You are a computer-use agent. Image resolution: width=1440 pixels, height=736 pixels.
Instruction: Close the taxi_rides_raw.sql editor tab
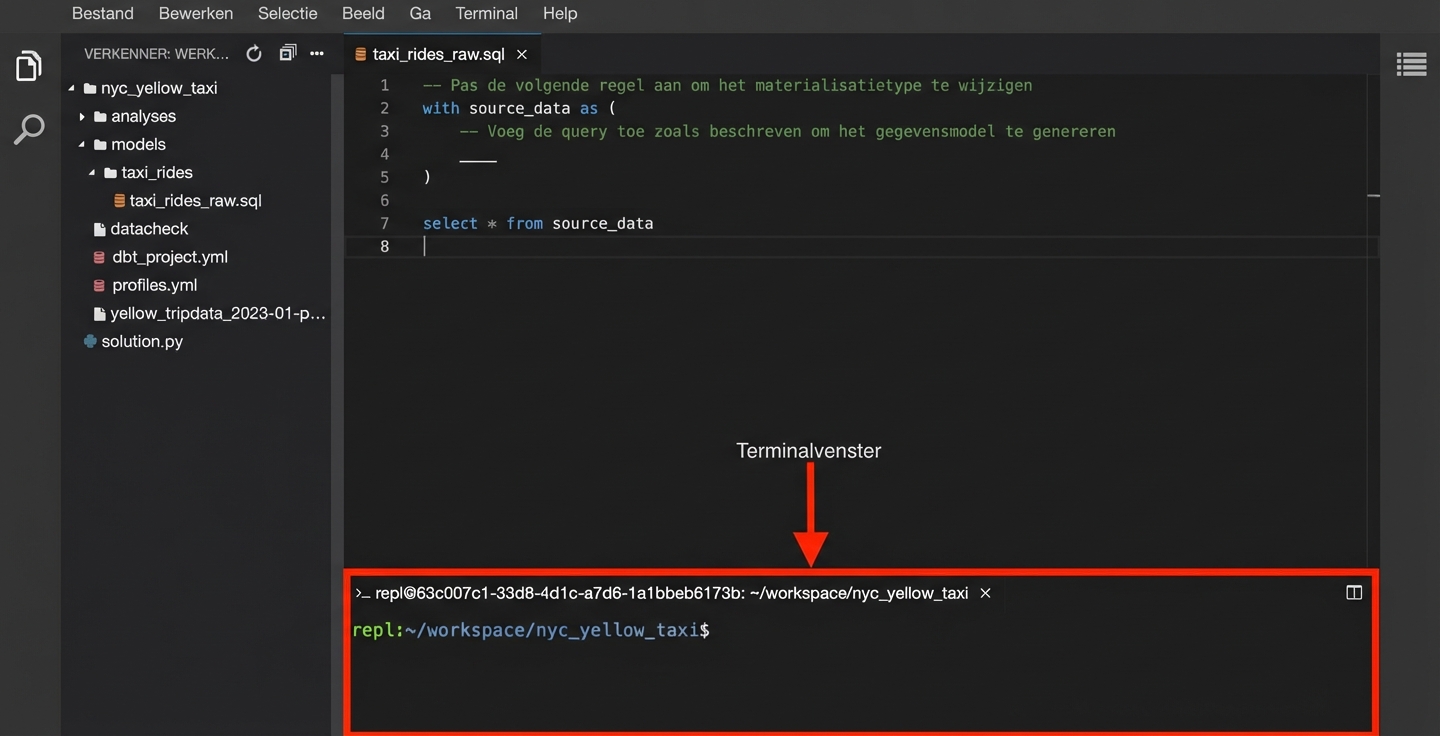(x=521, y=55)
